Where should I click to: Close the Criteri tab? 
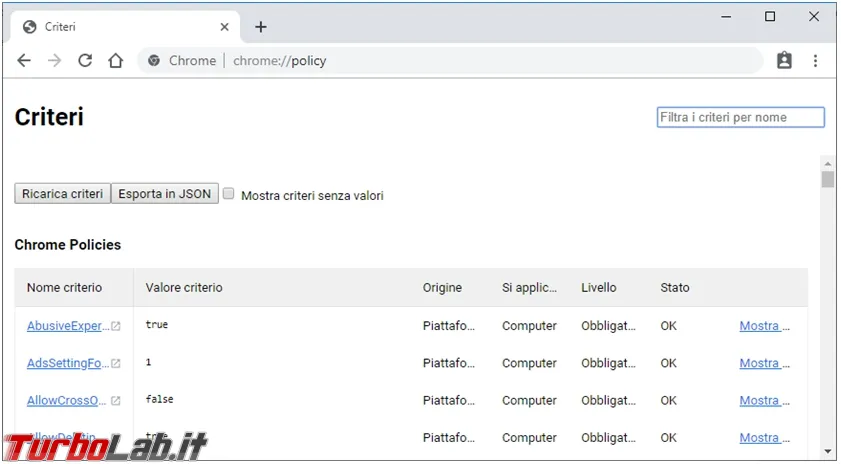coord(225,27)
